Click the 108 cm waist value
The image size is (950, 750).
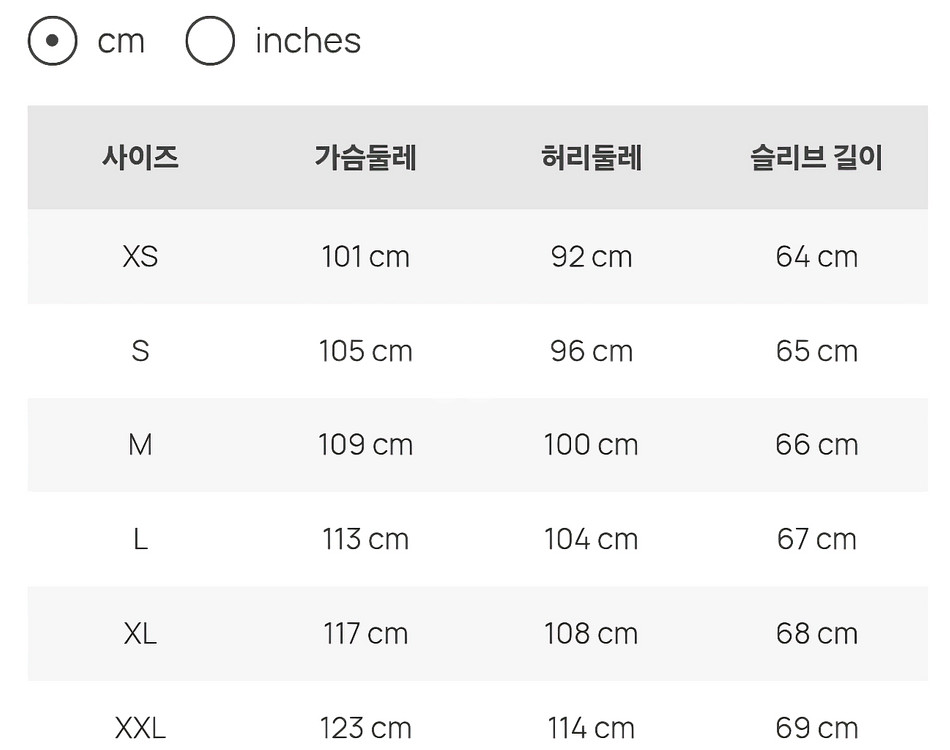point(591,634)
